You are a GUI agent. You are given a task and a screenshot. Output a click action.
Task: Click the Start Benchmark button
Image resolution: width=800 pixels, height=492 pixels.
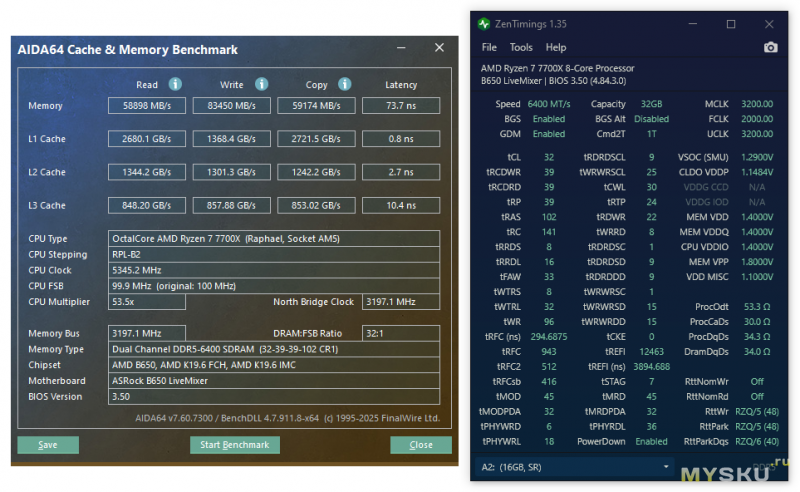(235, 445)
